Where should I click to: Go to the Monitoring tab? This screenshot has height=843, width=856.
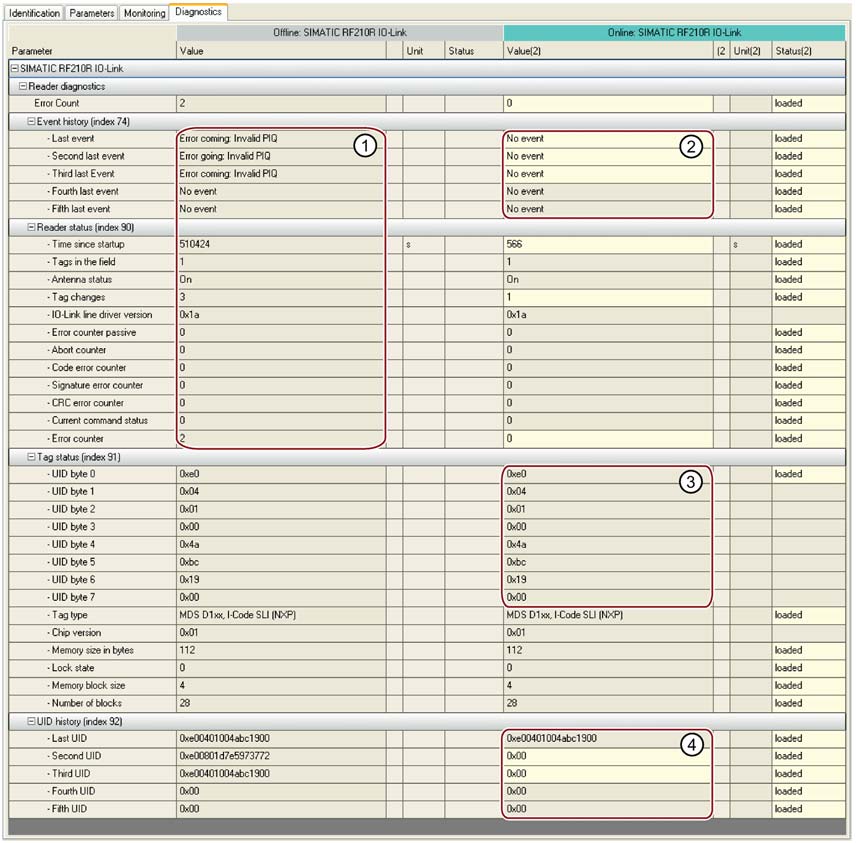144,13
